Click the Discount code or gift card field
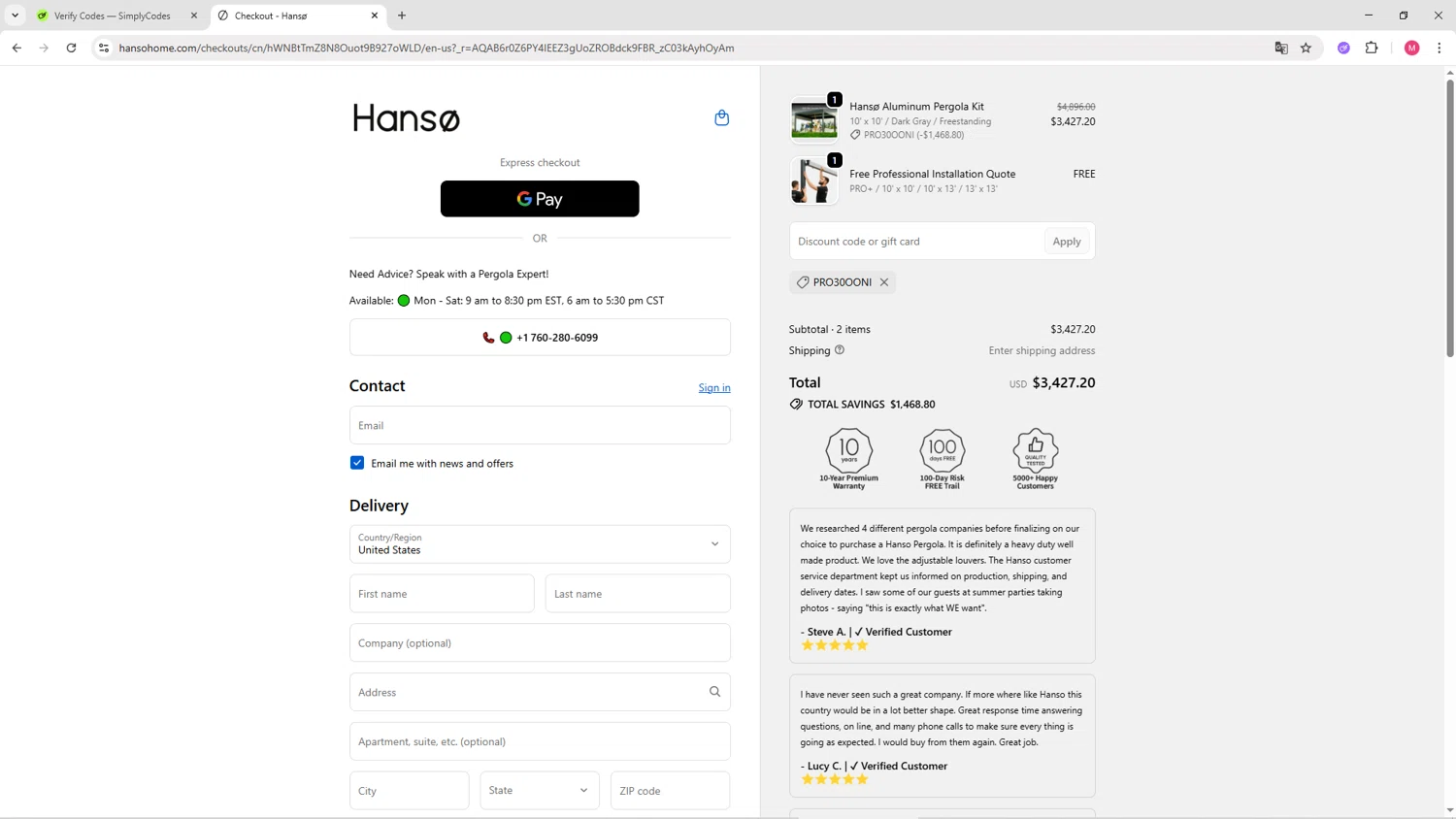The image size is (1456, 819). [915, 242]
